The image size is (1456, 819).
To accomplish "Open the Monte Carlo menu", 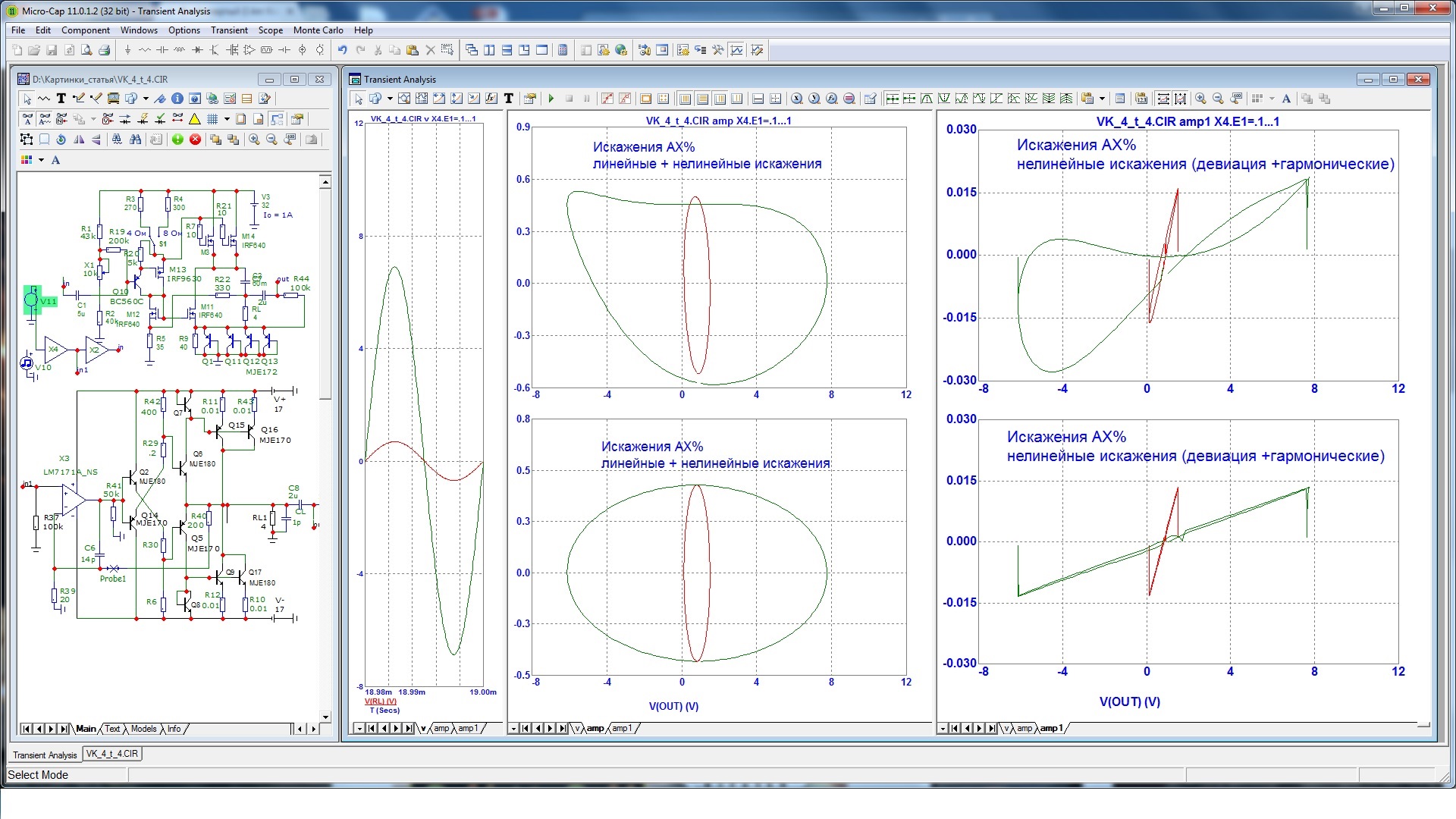I will coord(318,30).
